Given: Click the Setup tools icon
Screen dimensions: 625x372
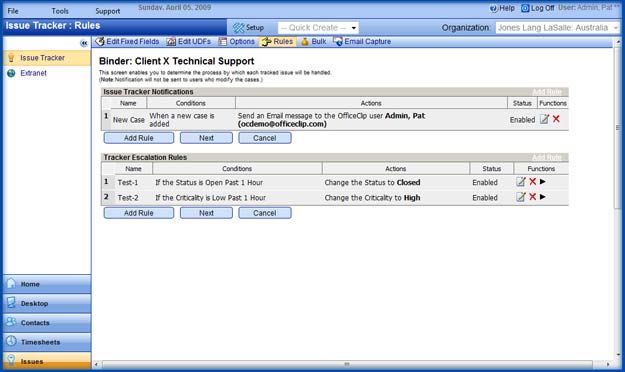Looking at the screenshot, I should [x=238, y=28].
